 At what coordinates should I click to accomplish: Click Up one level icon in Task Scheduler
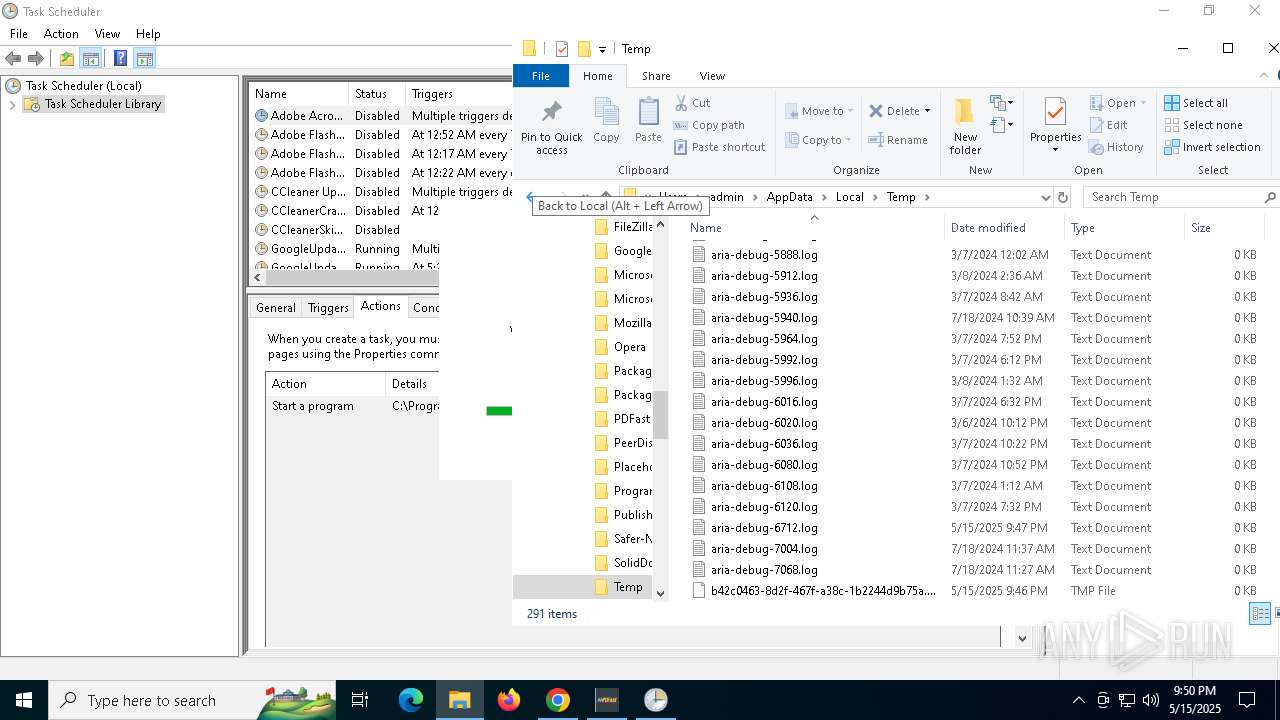pyautogui.click(x=67, y=59)
